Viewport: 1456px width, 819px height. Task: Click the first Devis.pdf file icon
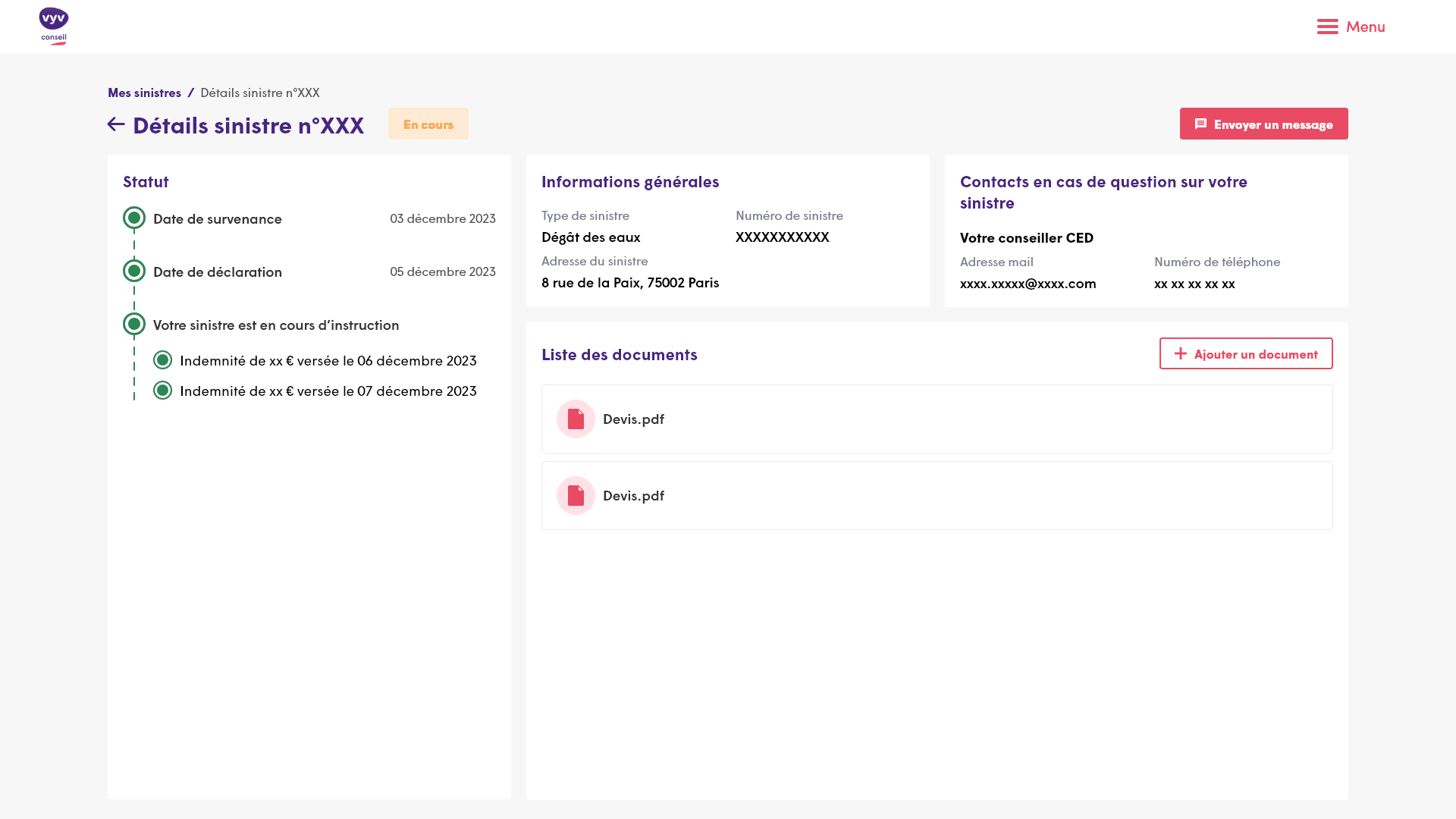click(x=576, y=419)
